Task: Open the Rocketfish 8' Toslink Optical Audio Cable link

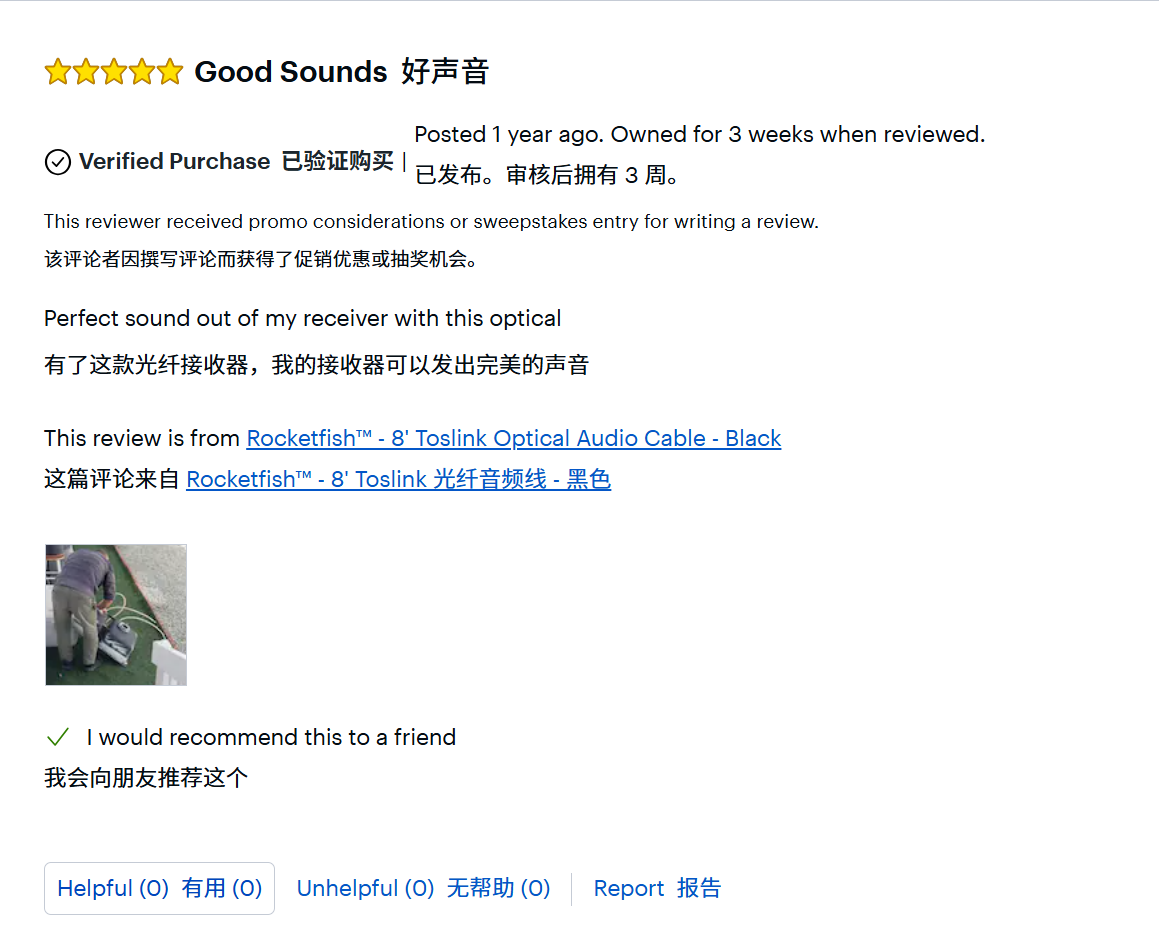Action: (513, 438)
